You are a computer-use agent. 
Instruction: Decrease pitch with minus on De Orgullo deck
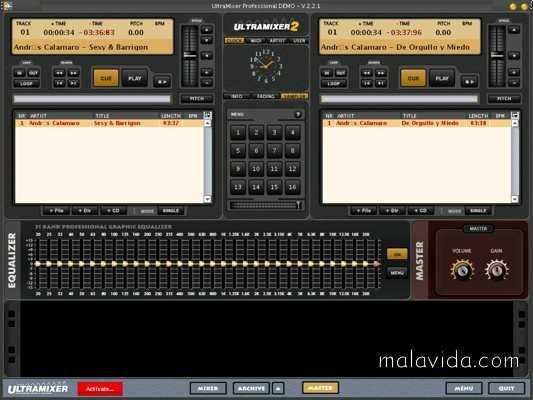[x=514, y=83]
